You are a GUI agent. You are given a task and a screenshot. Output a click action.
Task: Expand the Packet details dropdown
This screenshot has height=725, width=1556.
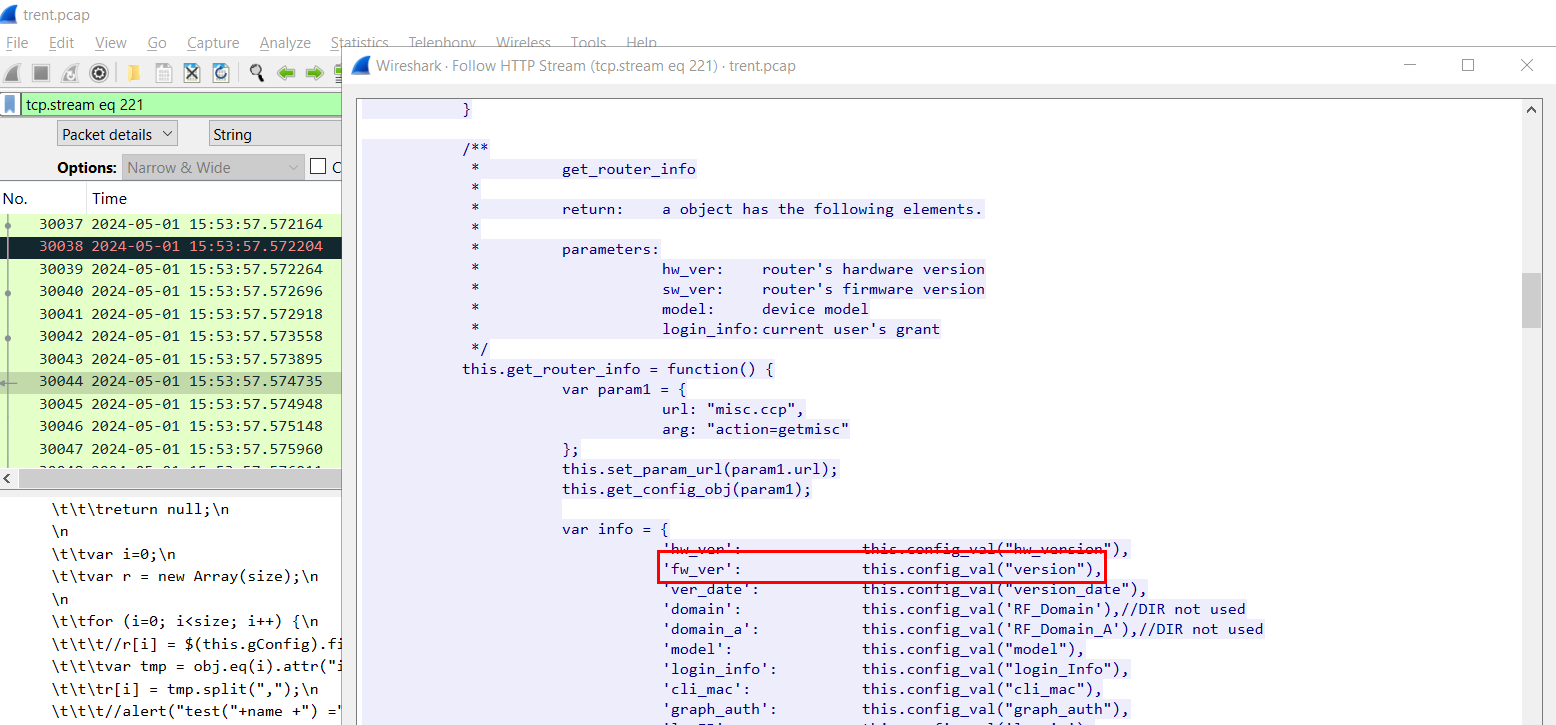(117, 134)
